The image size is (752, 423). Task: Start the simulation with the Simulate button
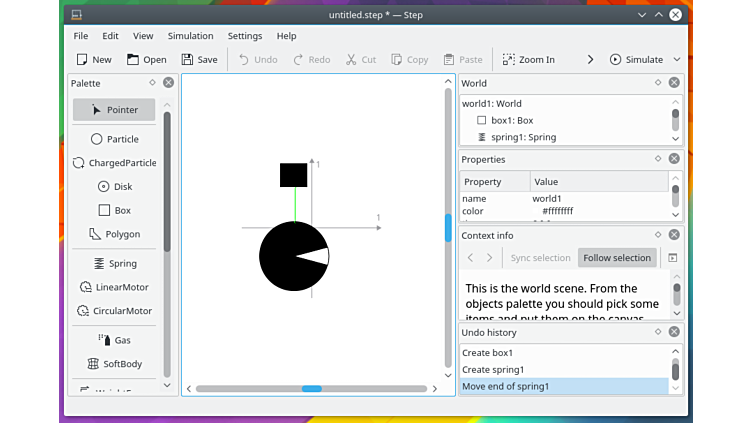pos(637,60)
